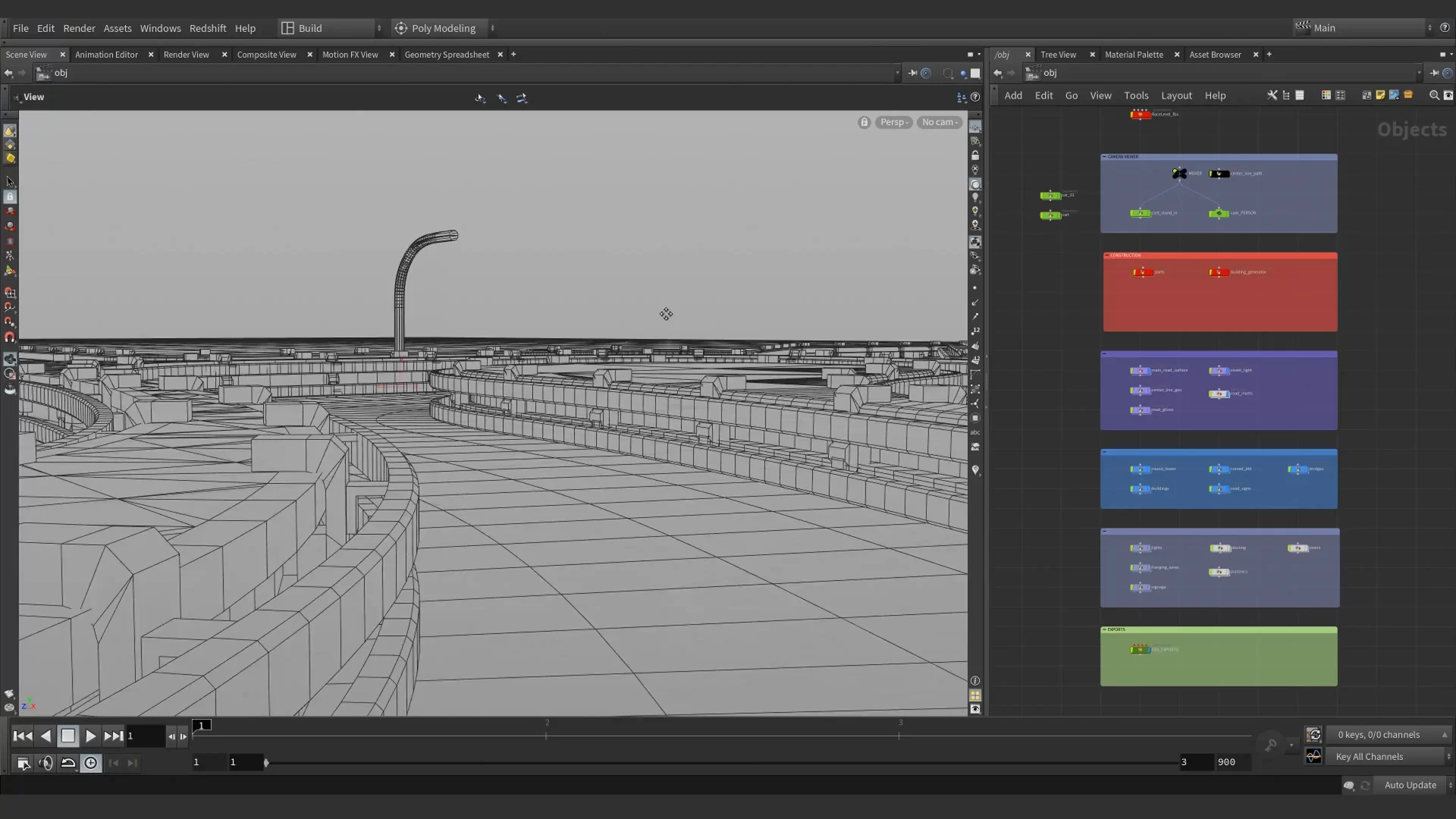Select the building_generator node

(1219, 272)
